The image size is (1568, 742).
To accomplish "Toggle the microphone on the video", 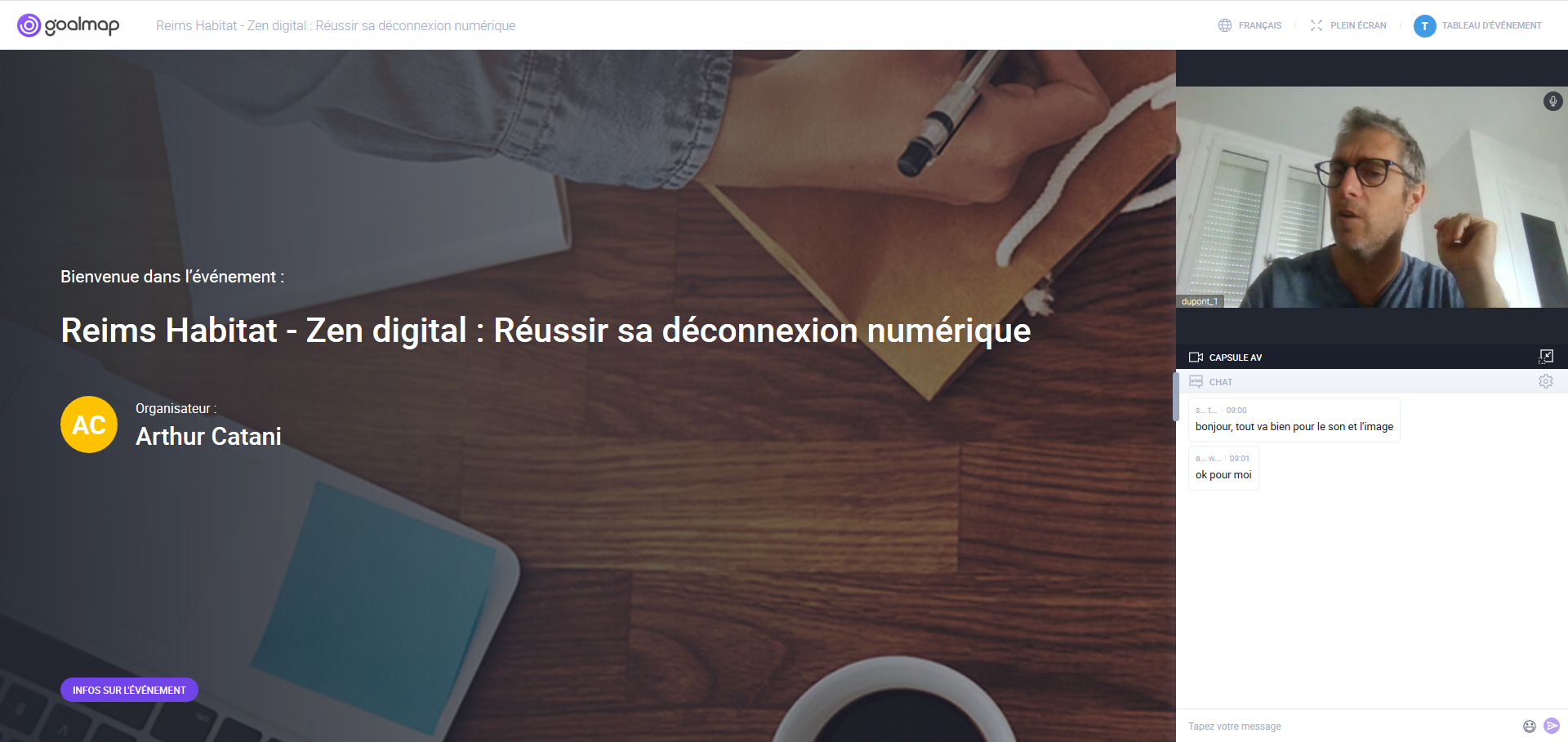I will pyautogui.click(x=1552, y=101).
